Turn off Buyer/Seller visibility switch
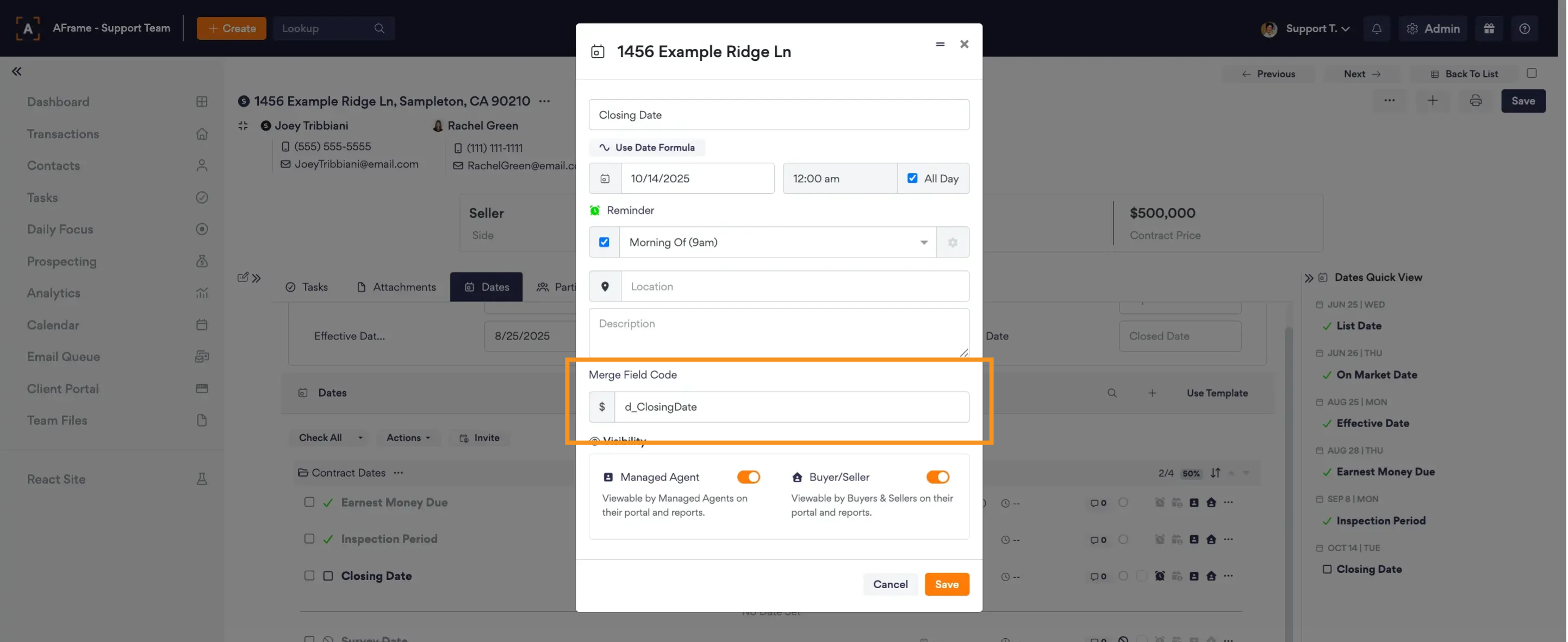The width and height of the screenshot is (1568, 642). (x=937, y=477)
